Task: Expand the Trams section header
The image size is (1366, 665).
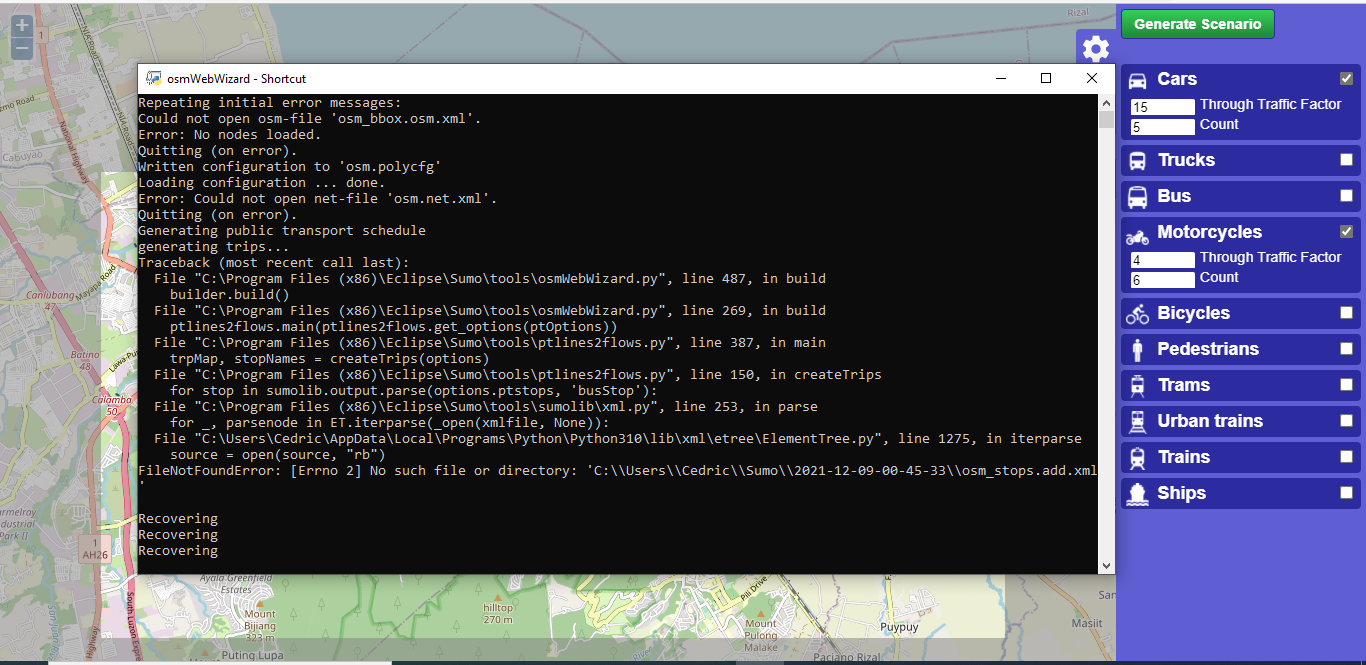Action: pyautogui.click(x=1184, y=385)
